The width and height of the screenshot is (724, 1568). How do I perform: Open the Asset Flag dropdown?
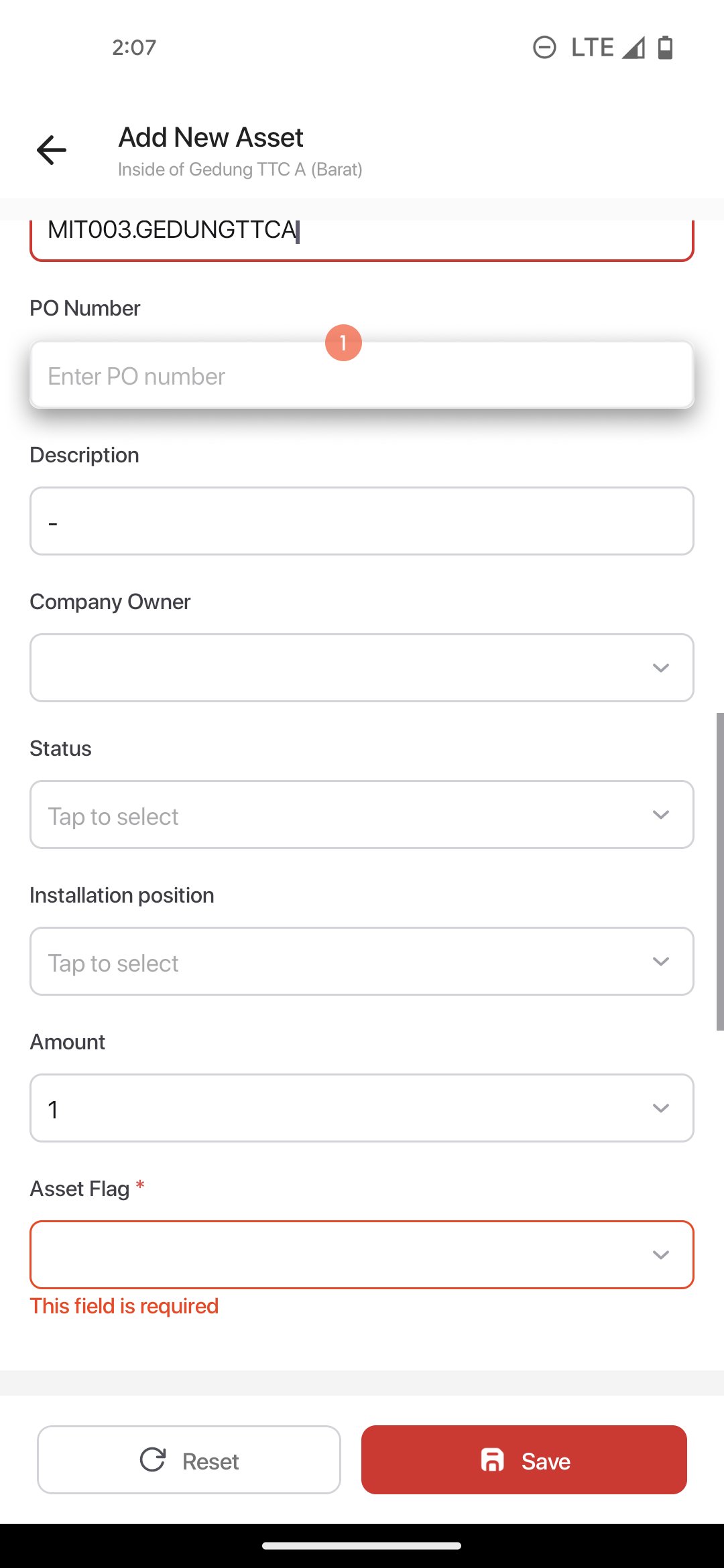(362, 1255)
